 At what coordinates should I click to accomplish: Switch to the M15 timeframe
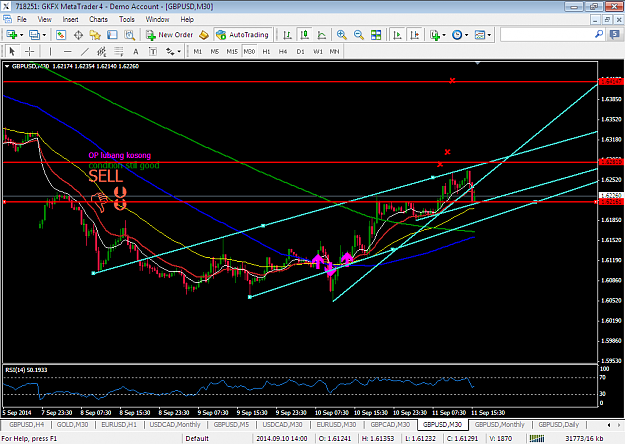pyautogui.click(x=232, y=51)
